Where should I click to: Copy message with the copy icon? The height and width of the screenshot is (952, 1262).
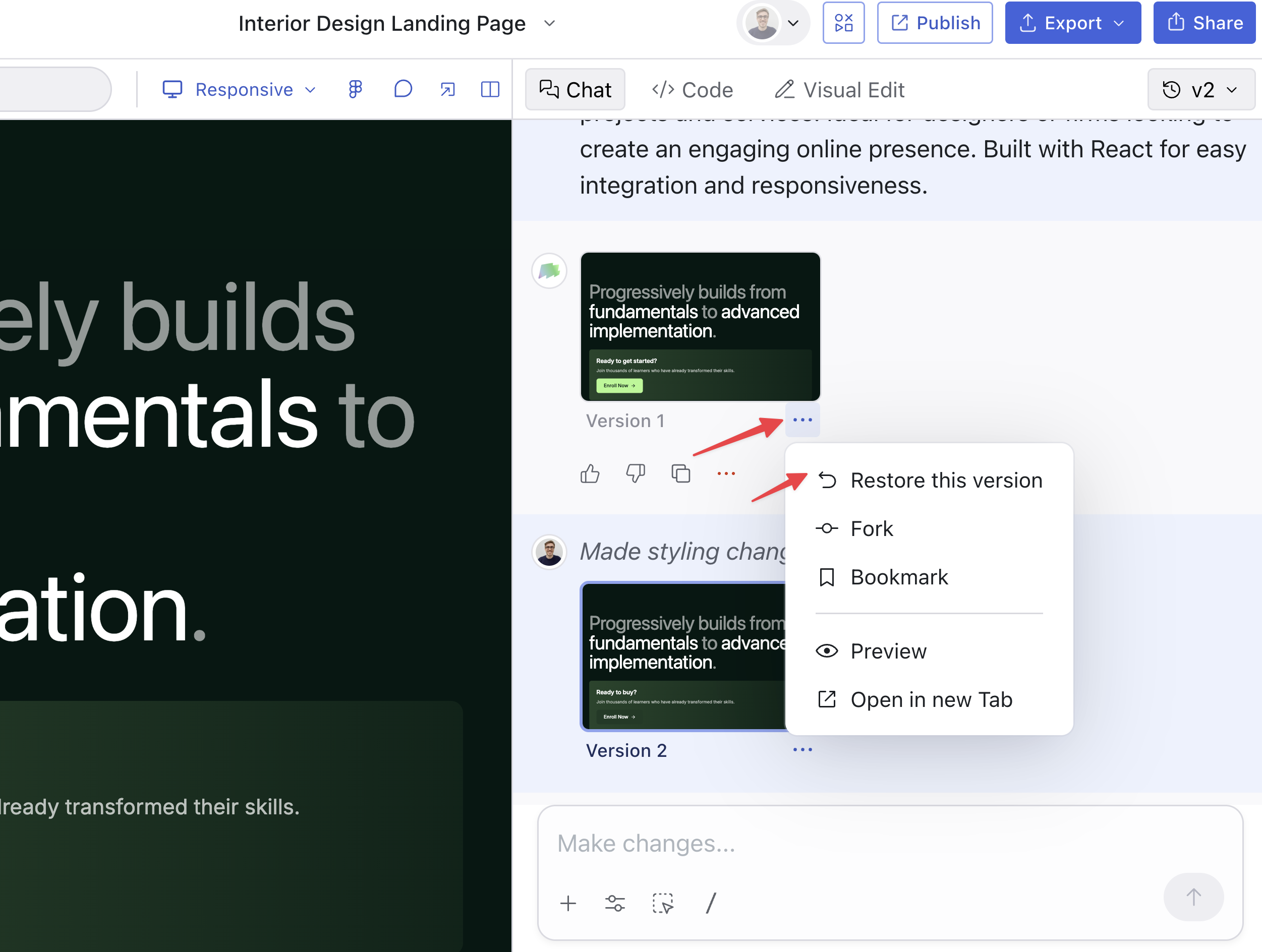680,473
